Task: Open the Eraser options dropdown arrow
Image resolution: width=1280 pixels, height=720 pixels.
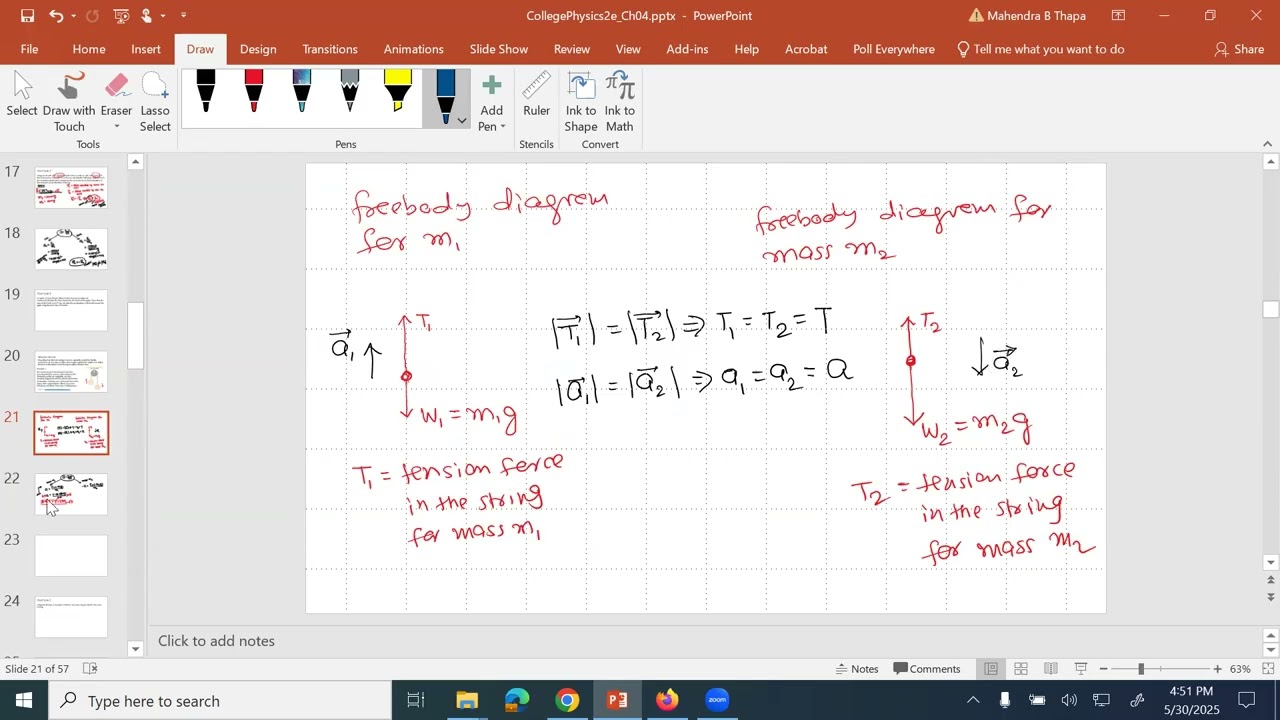Action: pos(116,127)
